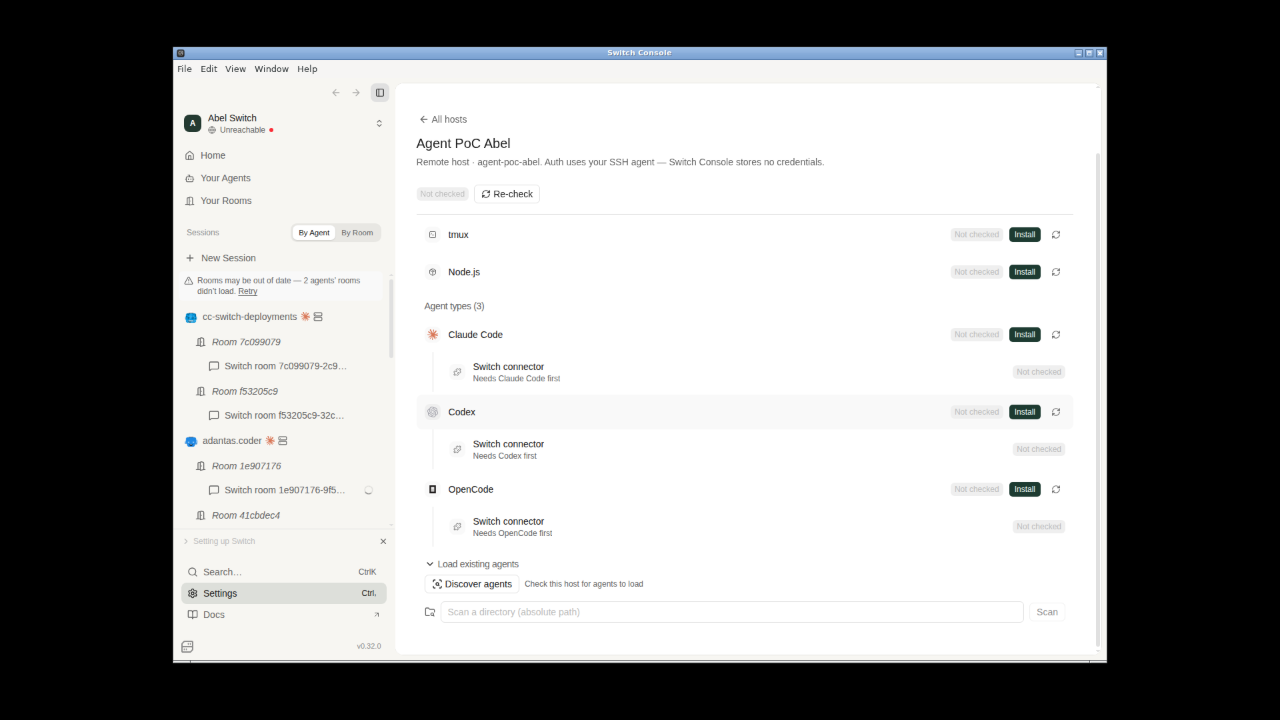Click the Docs book icon in sidebar
Viewport: 1280px width, 720px height.
click(193, 615)
